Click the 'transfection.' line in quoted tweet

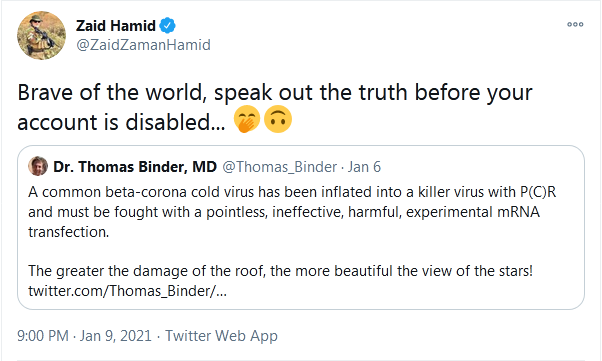tap(69, 232)
